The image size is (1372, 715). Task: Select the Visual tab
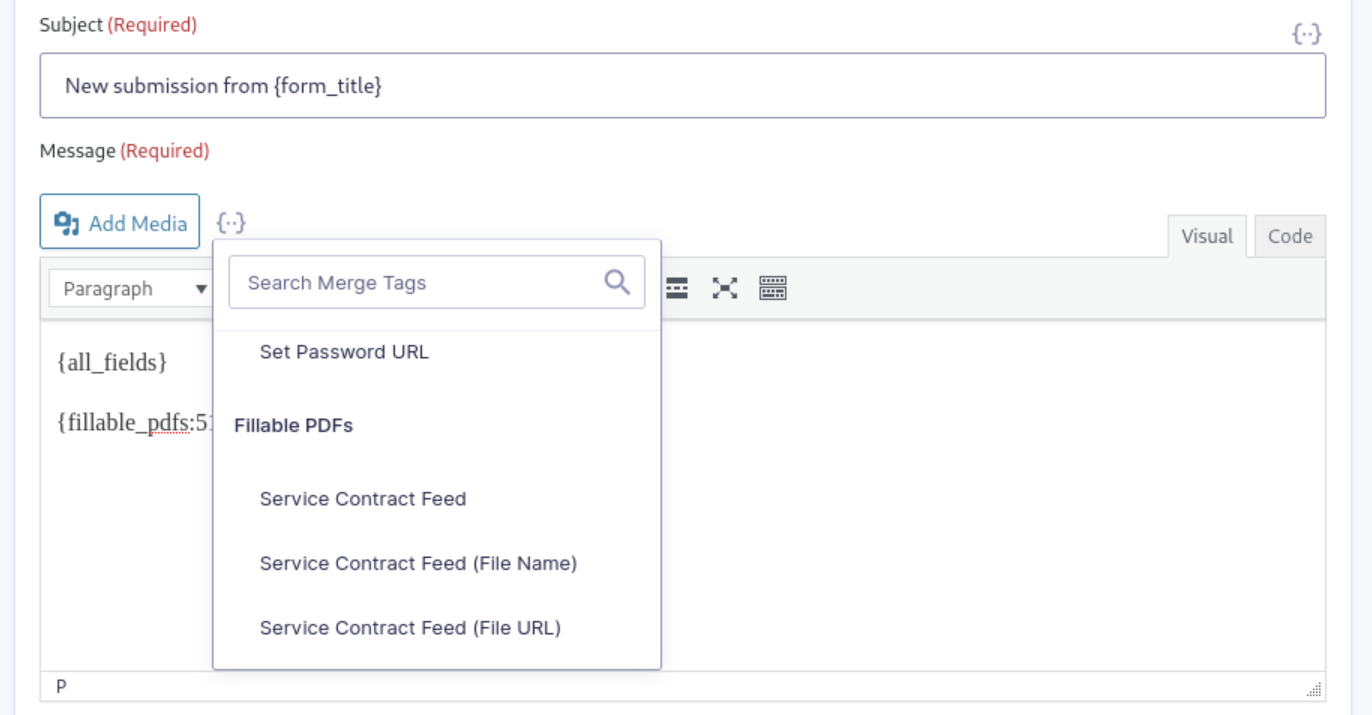[1206, 236]
